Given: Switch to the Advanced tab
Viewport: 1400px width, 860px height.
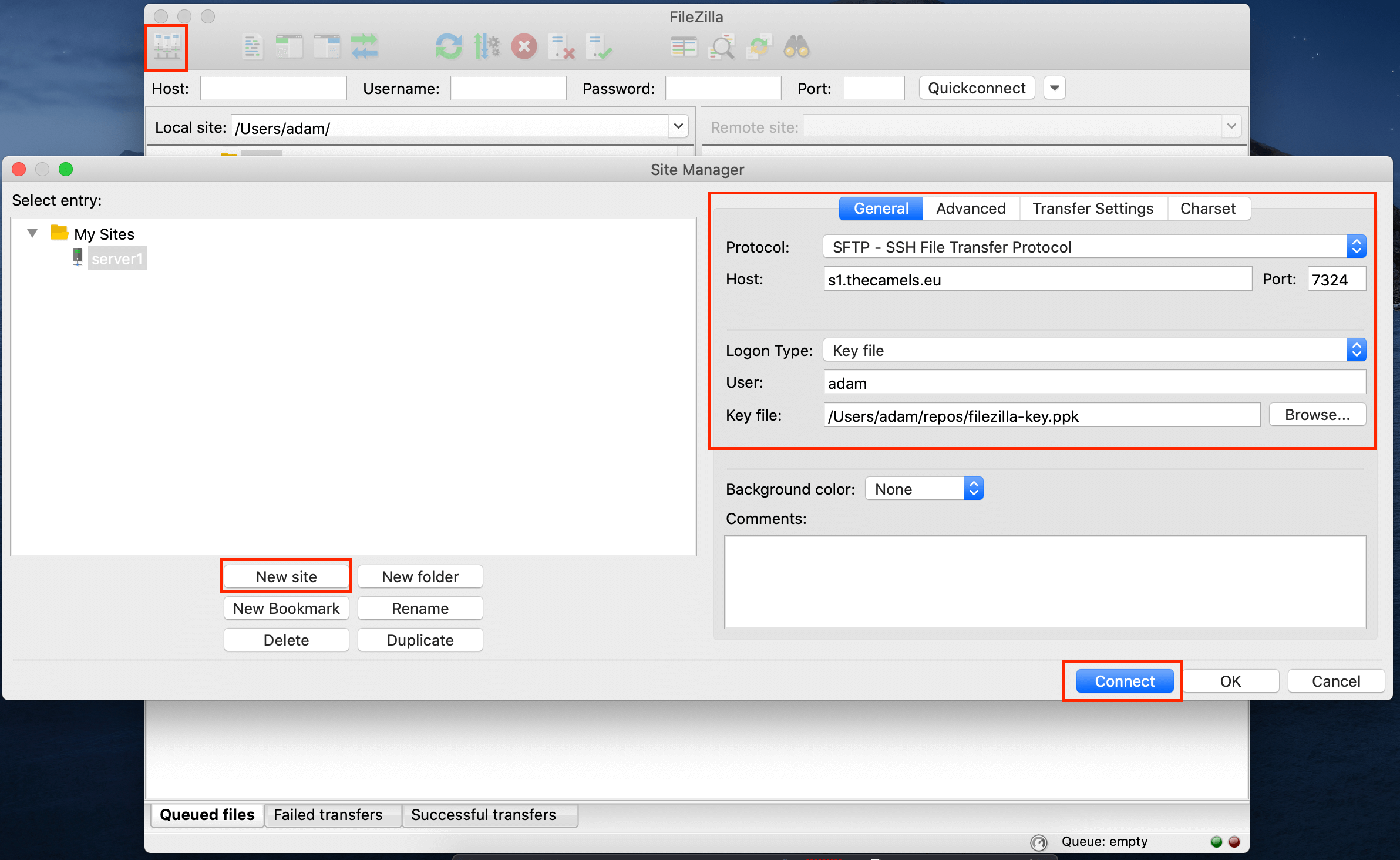Looking at the screenshot, I should point(971,209).
